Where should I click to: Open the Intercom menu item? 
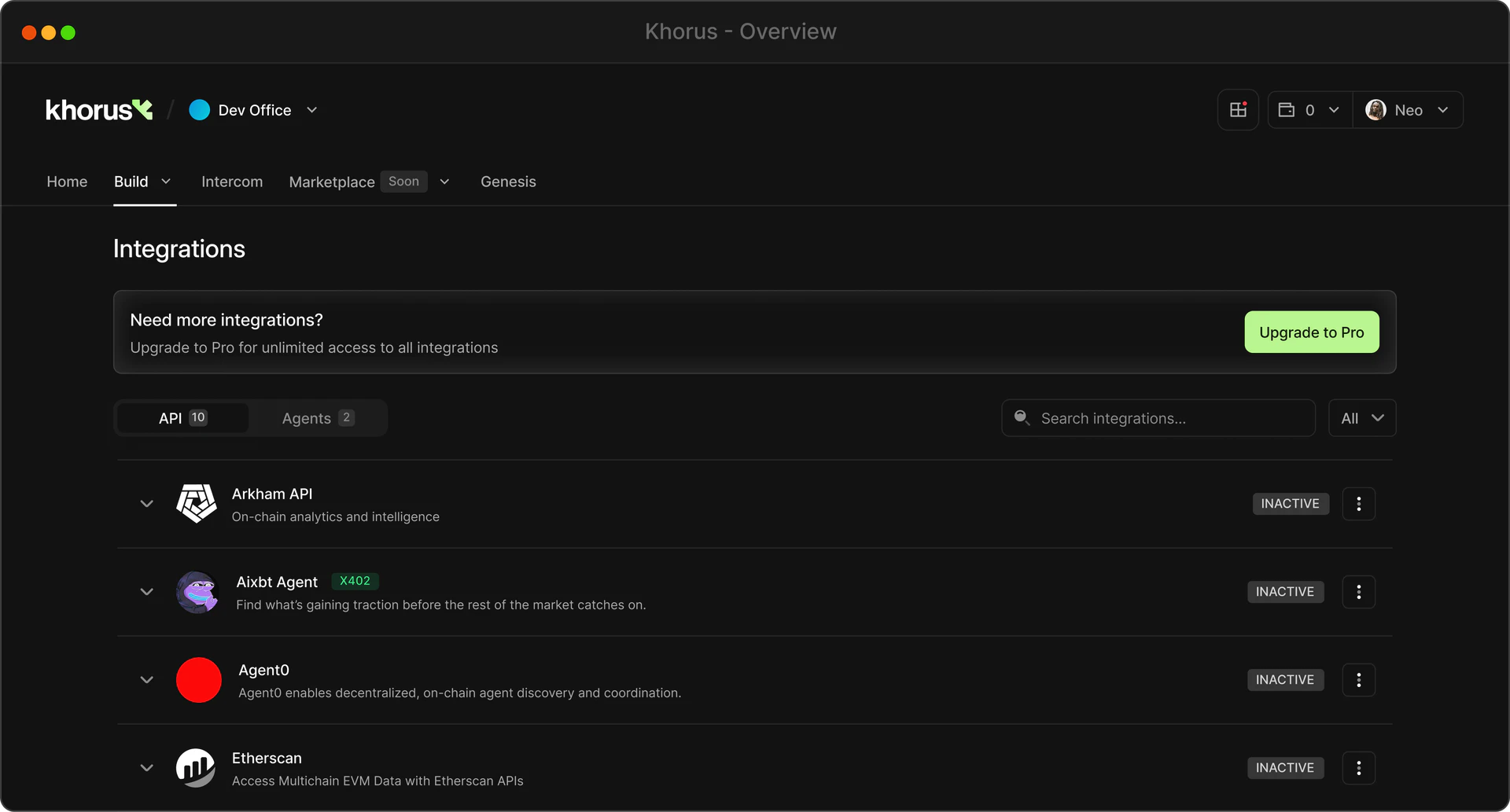[x=232, y=182]
